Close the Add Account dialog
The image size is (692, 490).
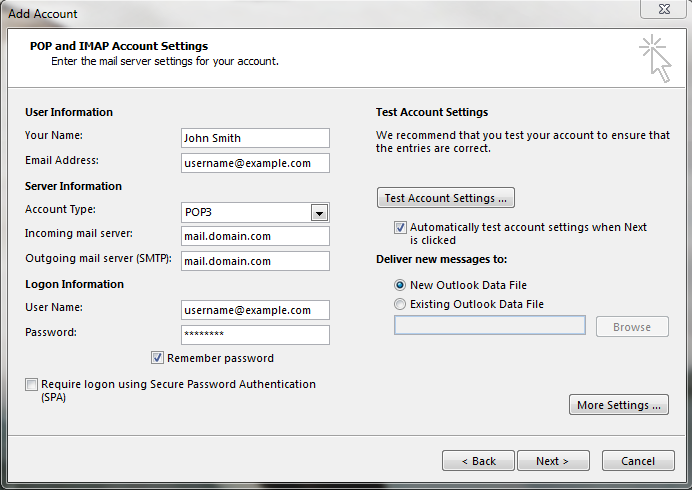[x=662, y=12]
